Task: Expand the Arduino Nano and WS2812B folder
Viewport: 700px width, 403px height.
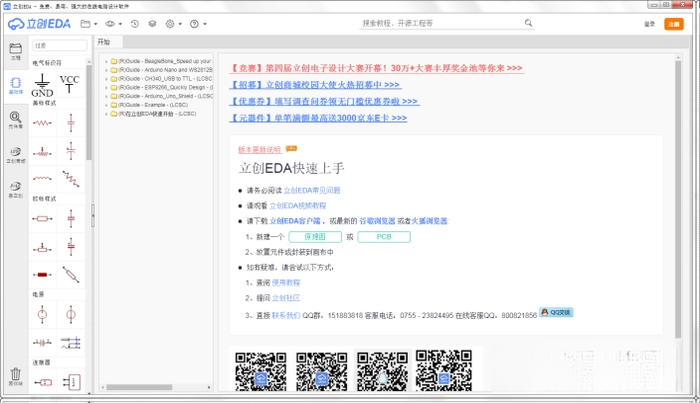Action: 106,70
